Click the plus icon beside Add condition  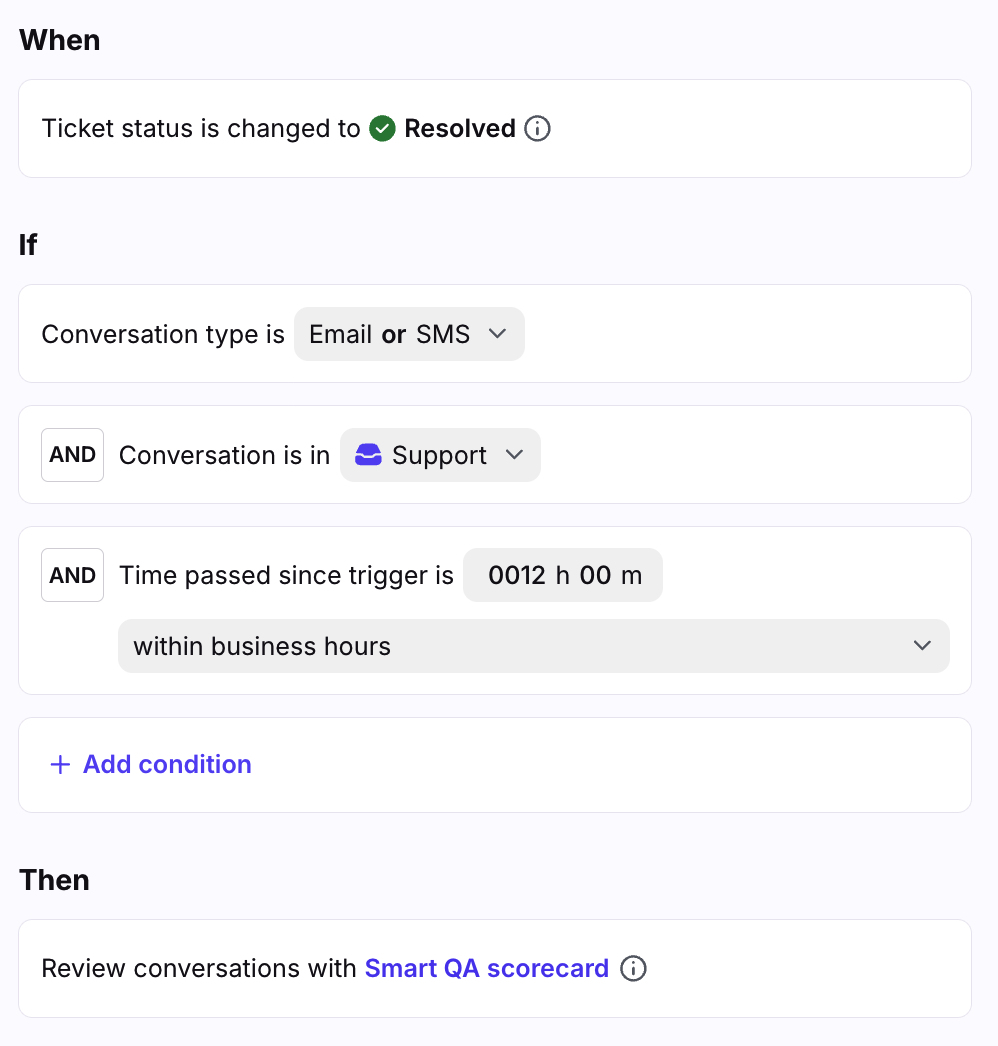coord(61,764)
